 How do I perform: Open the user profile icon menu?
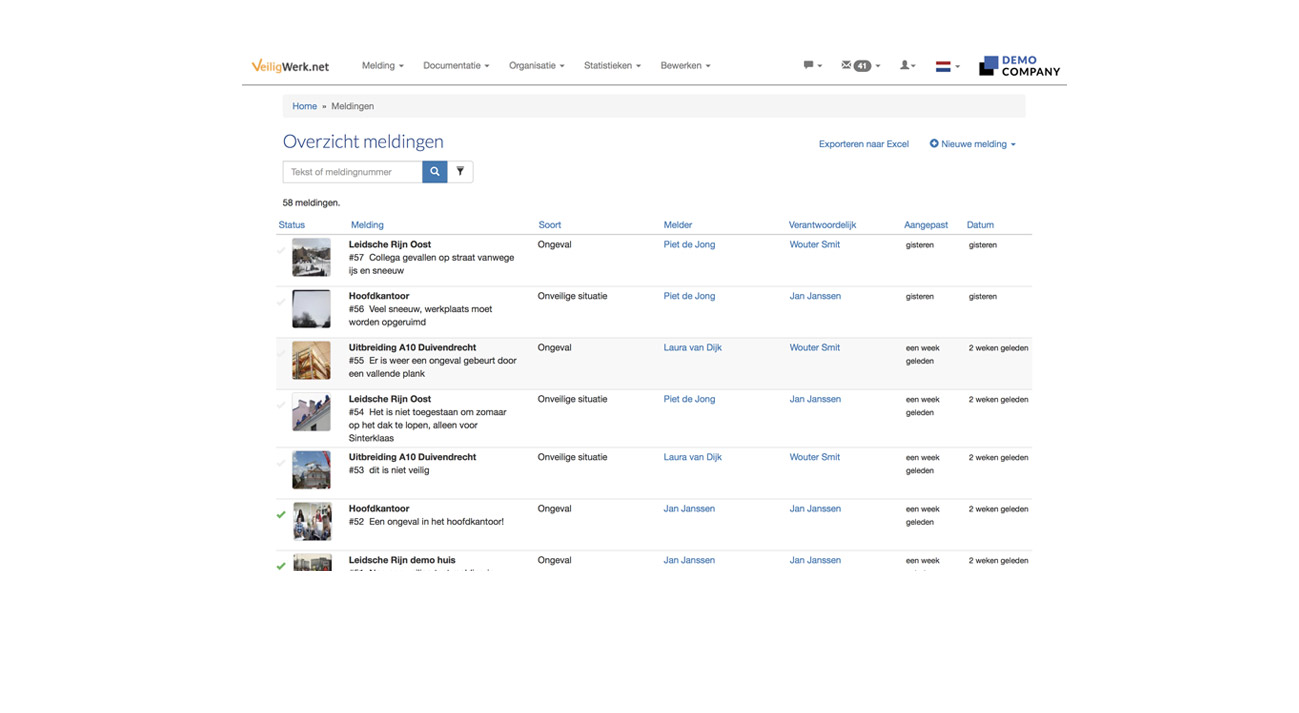[907, 66]
